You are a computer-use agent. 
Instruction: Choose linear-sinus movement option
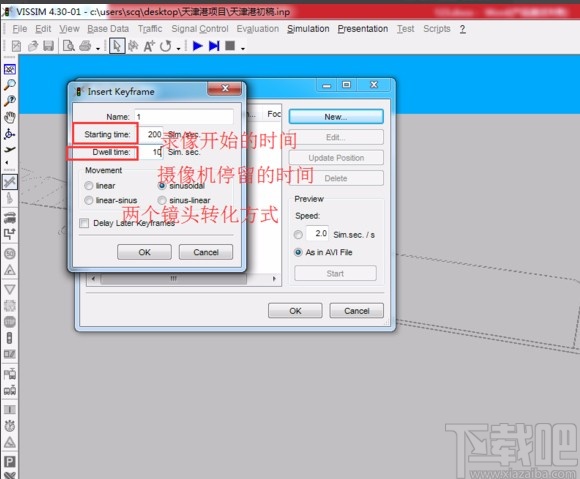pyautogui.click(x=89, y=200)
